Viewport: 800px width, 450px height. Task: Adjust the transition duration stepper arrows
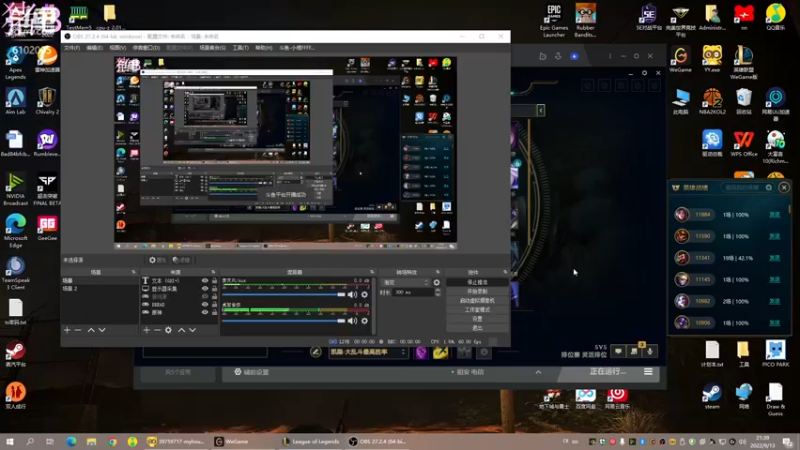438,292
